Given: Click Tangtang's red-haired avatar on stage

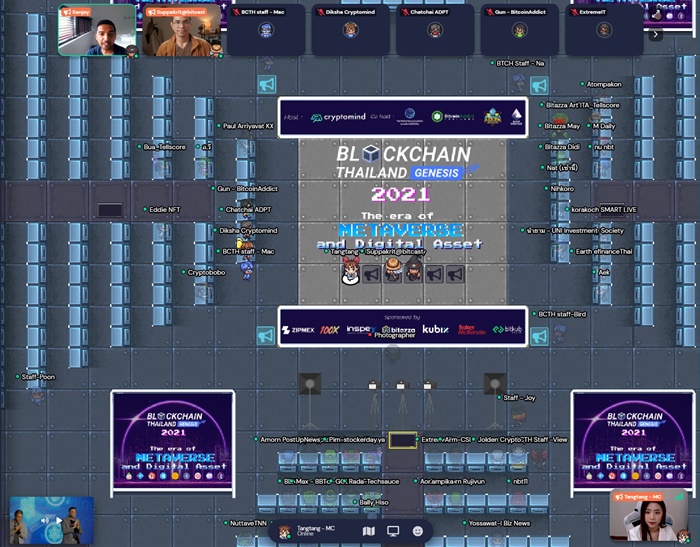Looking at the screenshot, I should click(x=350, y=271).
